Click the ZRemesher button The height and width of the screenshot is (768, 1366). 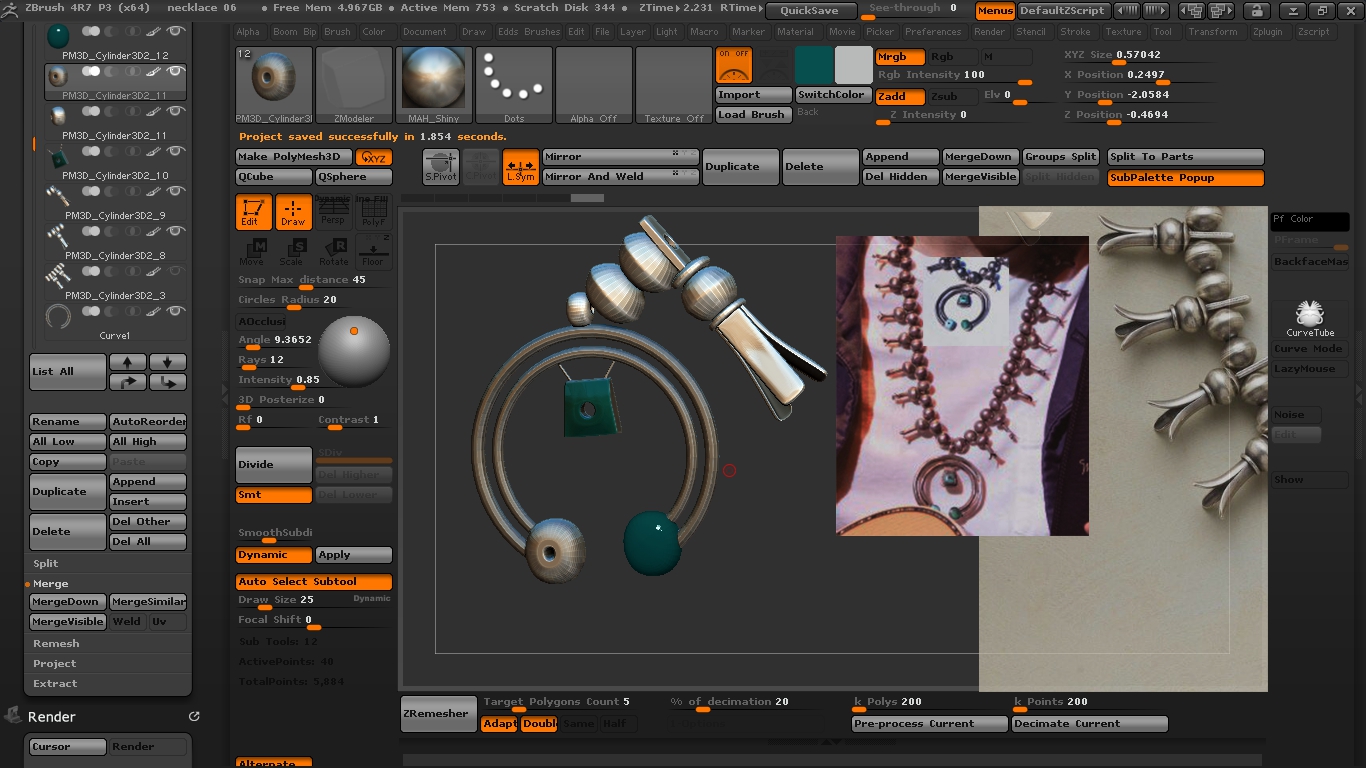[x=436, y=713]
